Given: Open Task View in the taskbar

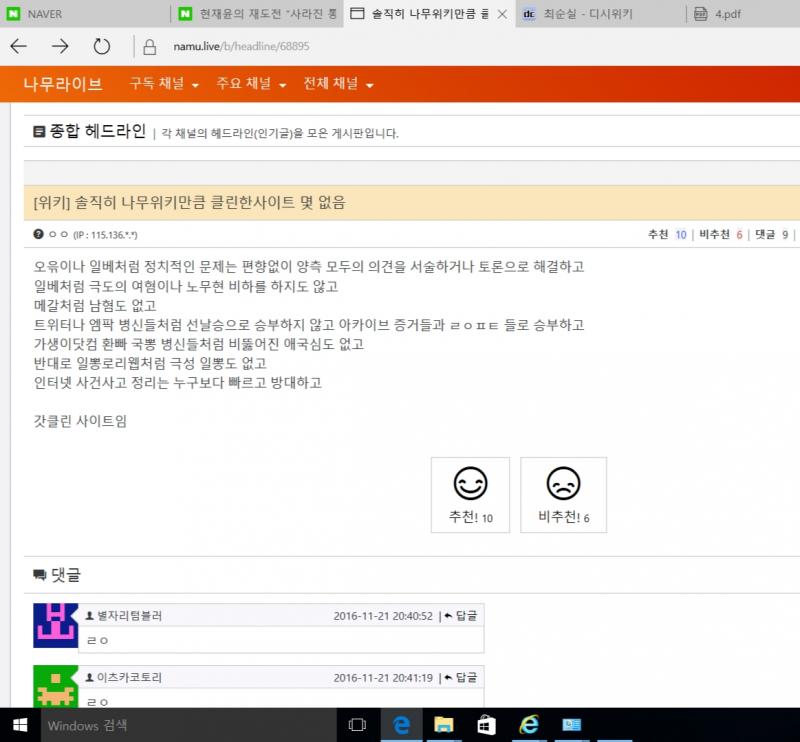Looking at the screenshot, I should click(x=357, y=725).
